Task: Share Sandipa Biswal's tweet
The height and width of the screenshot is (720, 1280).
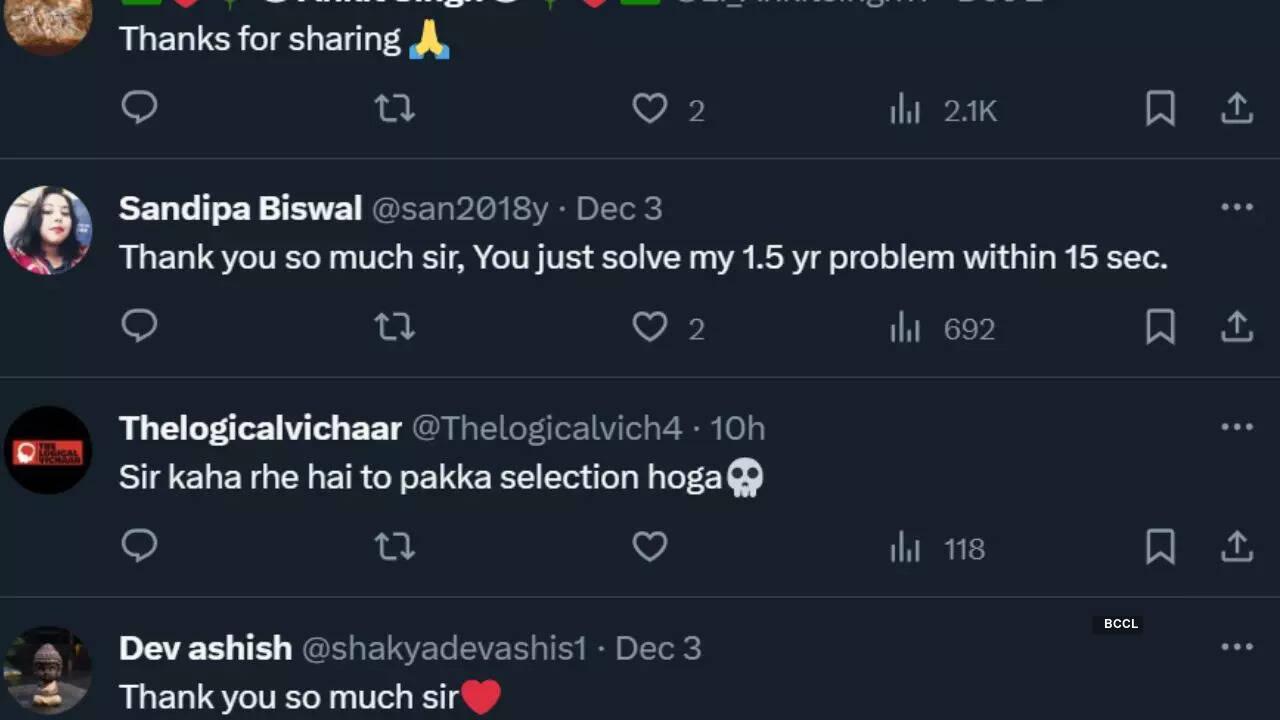Action: (x=1237, y=327)
